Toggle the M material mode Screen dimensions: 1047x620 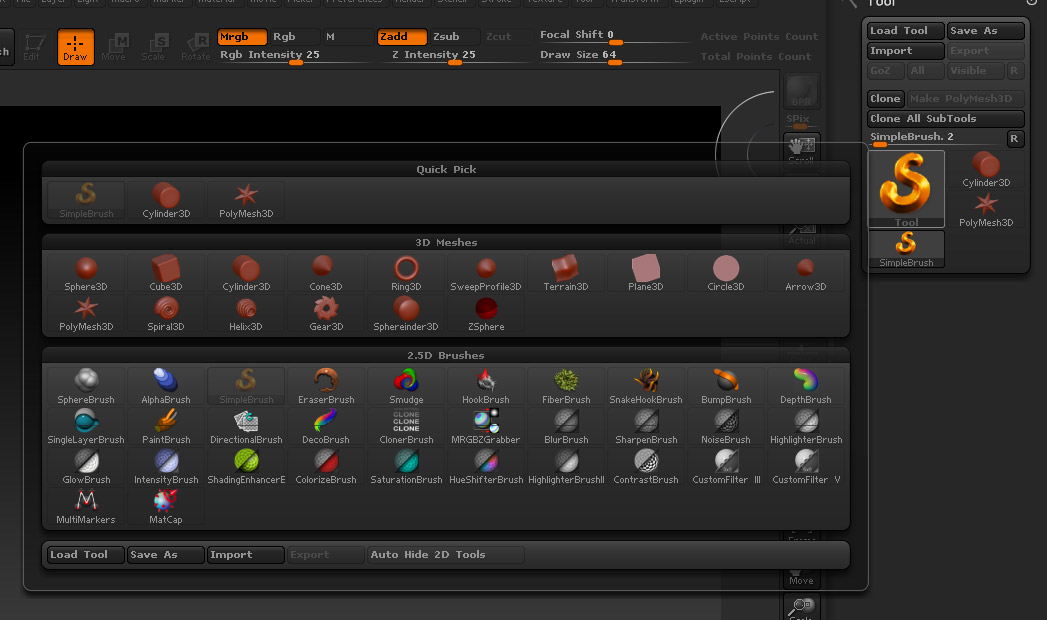tap(348, 37)
